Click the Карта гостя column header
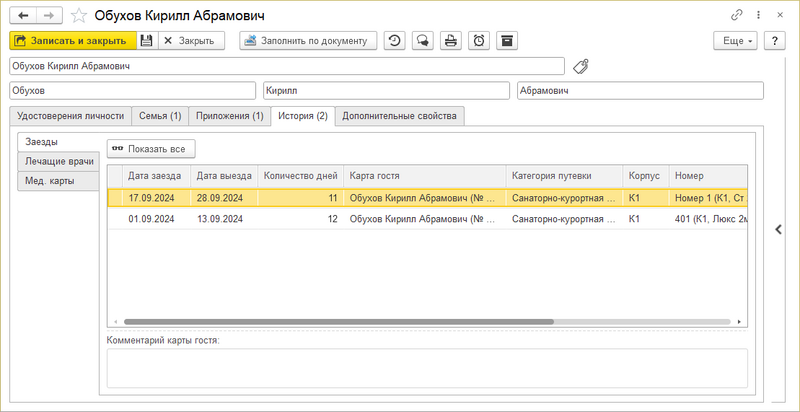 pyautogui.click(x=424, y=176)
